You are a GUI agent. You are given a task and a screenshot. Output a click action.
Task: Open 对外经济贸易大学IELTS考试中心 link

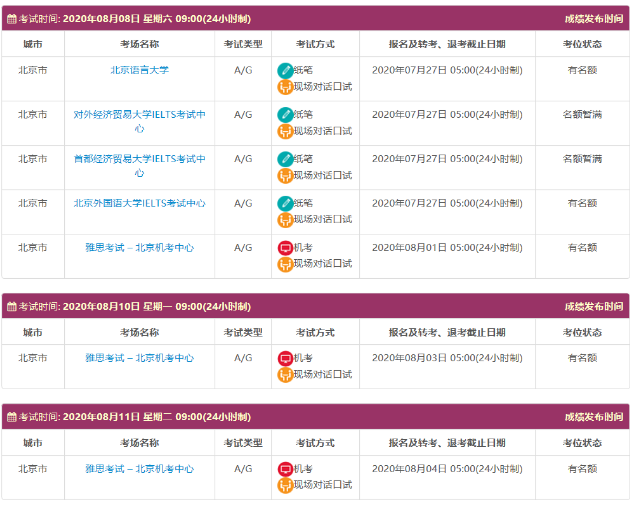click(x=140, y=121)
